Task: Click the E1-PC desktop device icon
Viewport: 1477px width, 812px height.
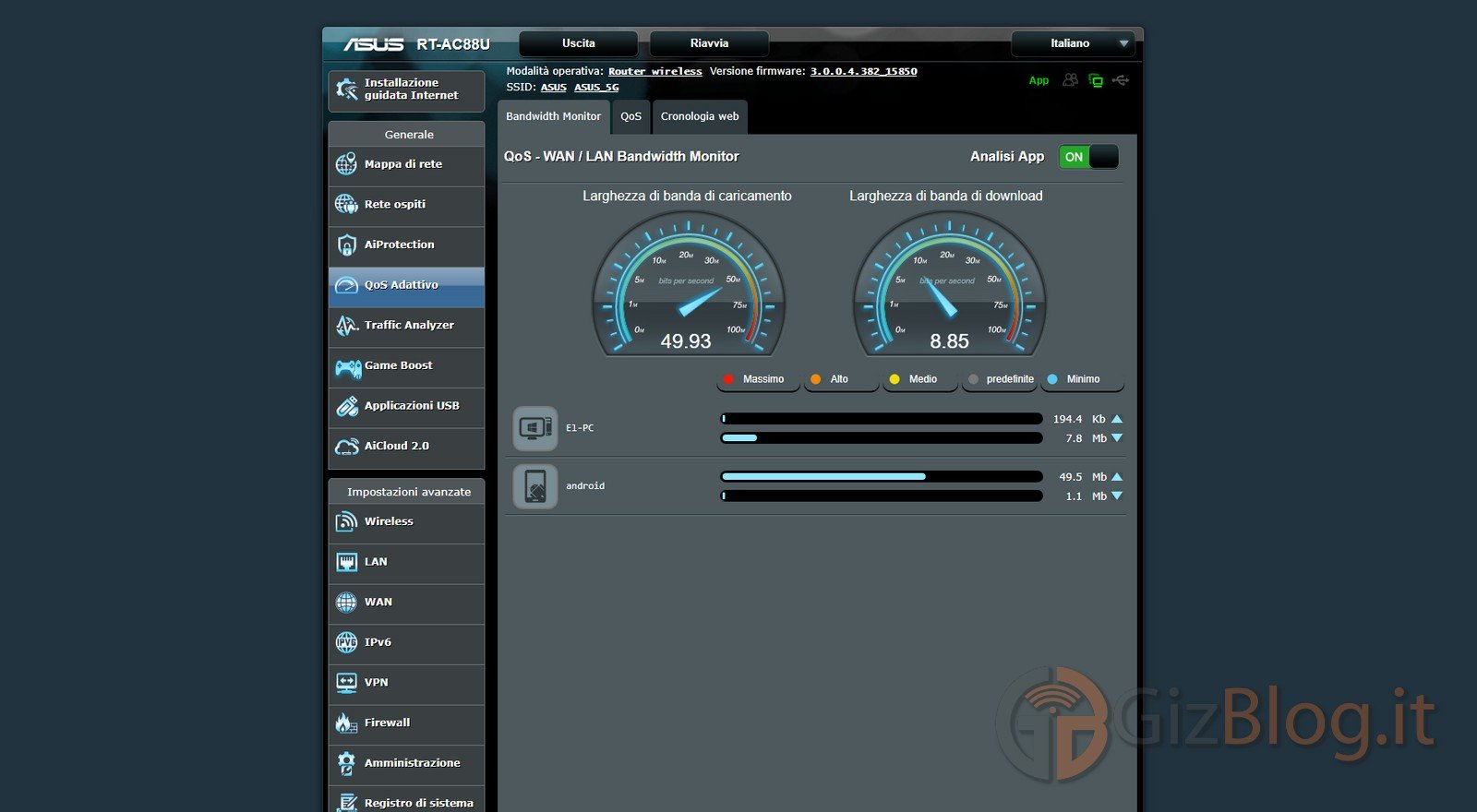Action: [535, 428]
